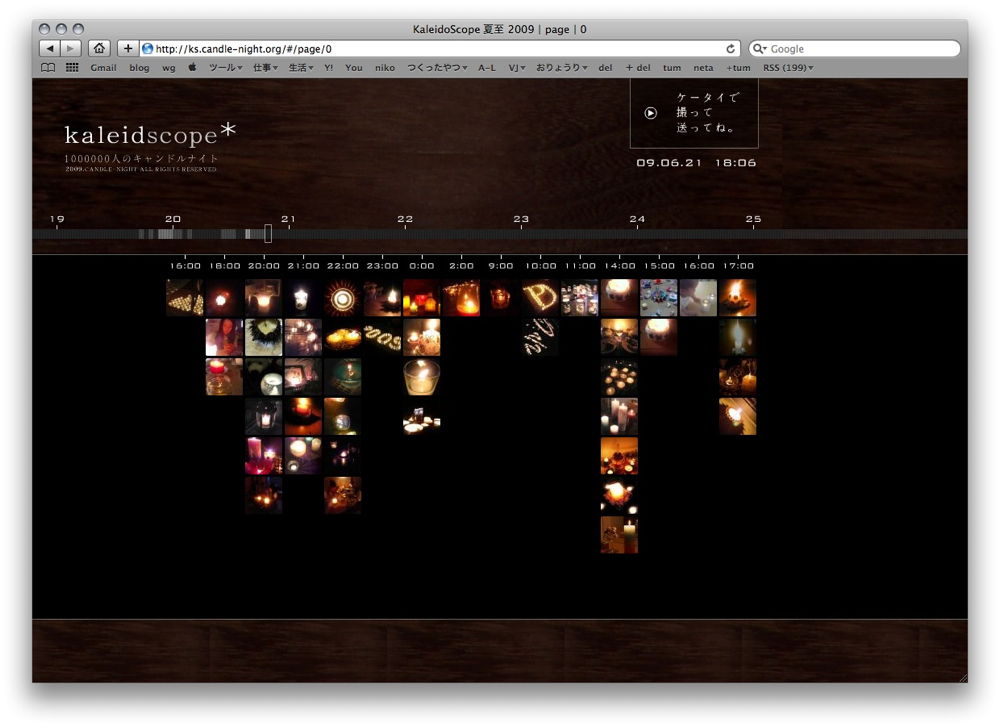Open the +tum bookmark

738,68
